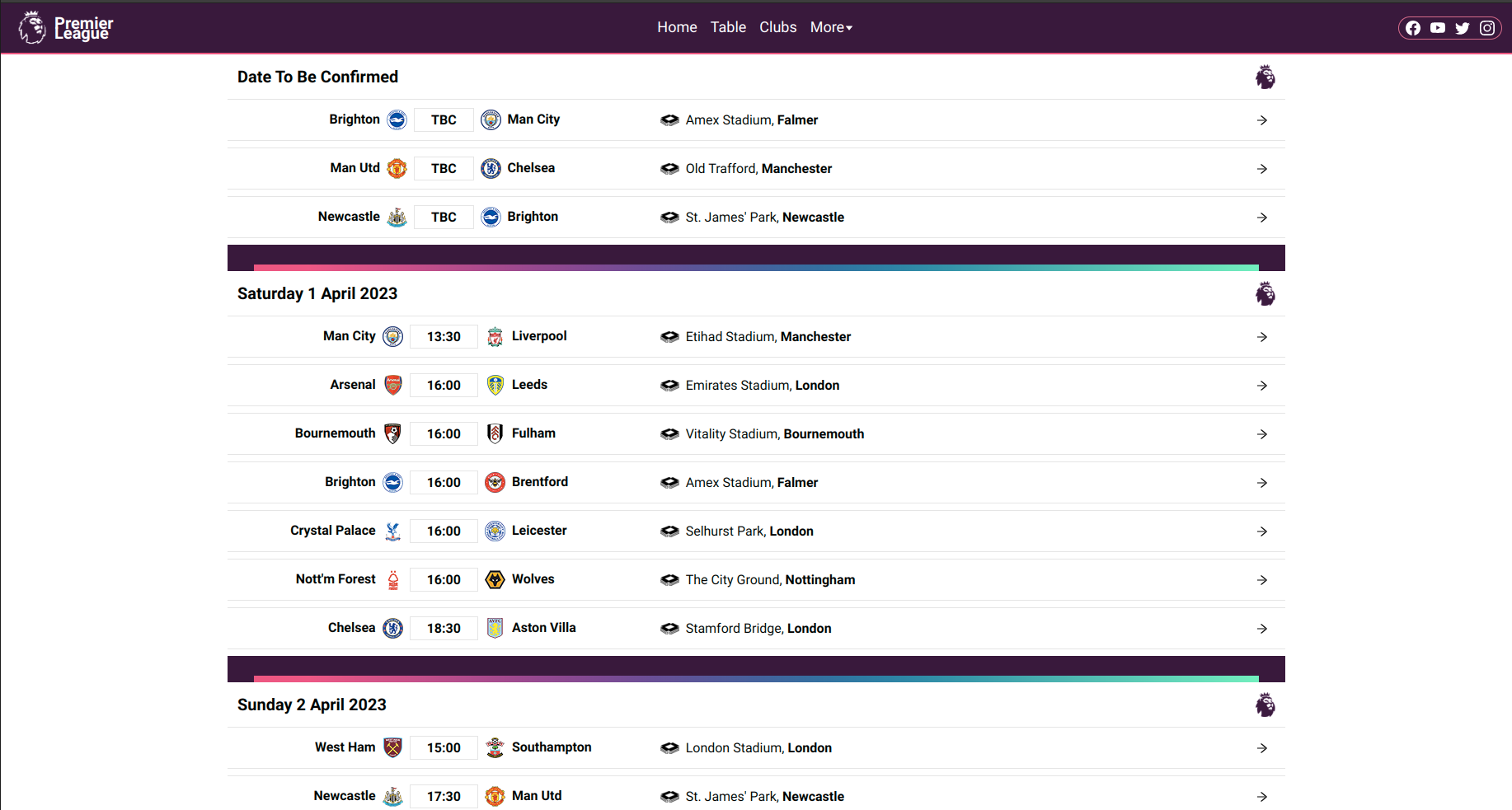Open the Clubs menu item
Image resolution: width=1512 pixels, height=810 pixels.
pyautogui.click(x=777, y=27)
